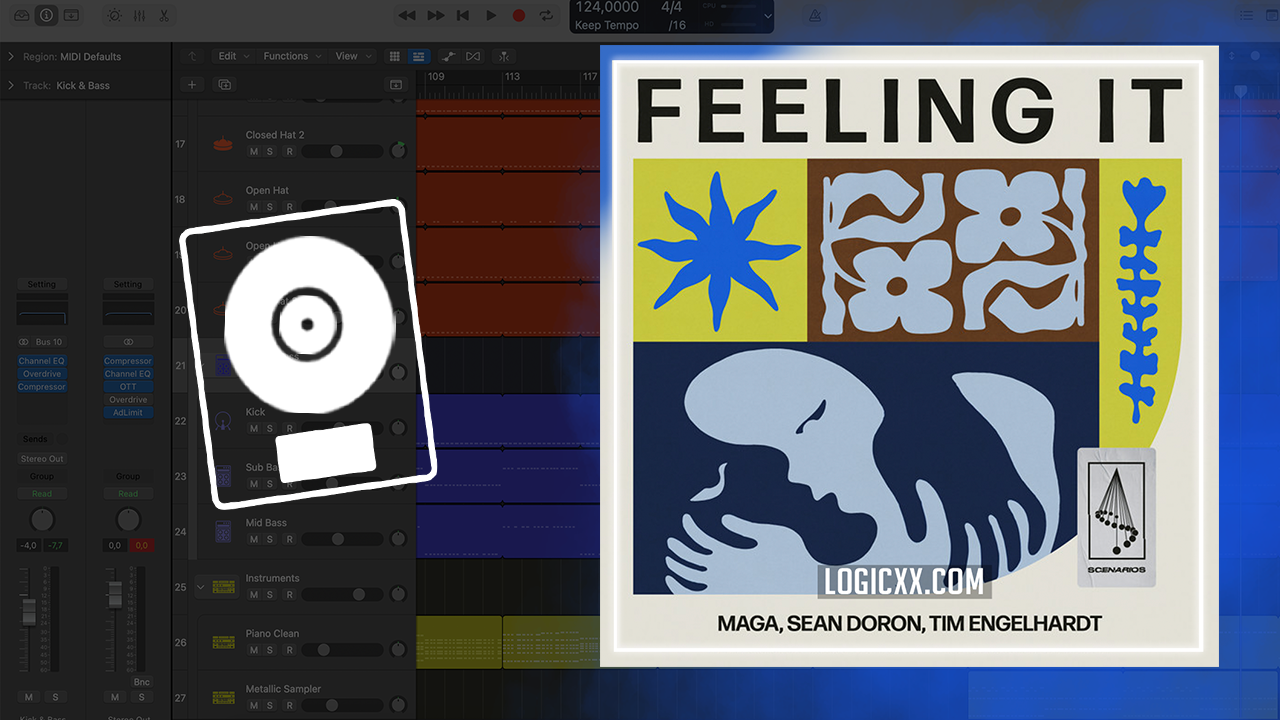The height and width of the screenshot is (720, 1280).
Task: Click the Stereo Out output slot
Action: pos(42,459)
